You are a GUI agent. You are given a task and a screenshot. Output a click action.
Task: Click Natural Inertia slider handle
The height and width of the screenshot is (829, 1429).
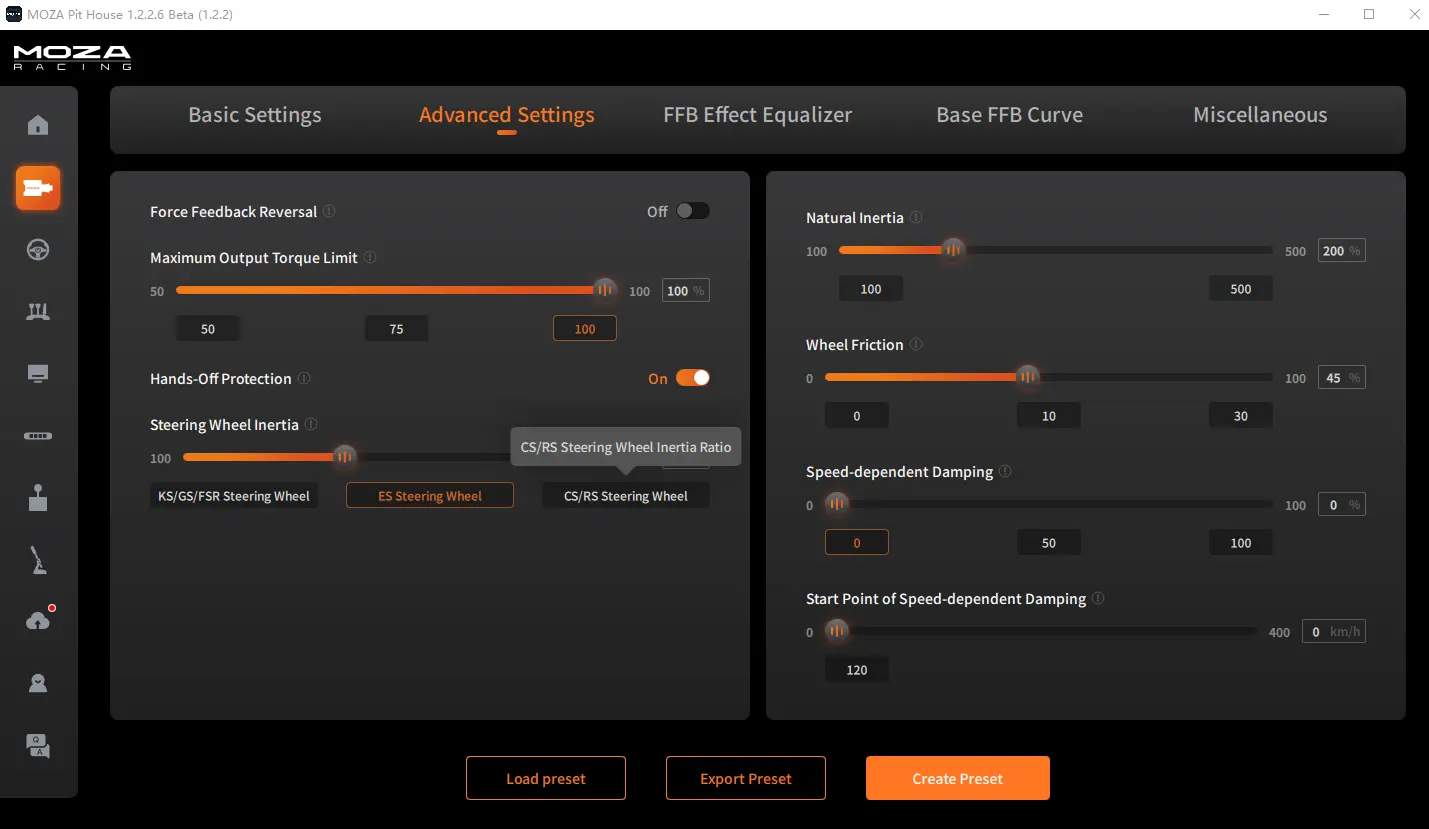954,250
